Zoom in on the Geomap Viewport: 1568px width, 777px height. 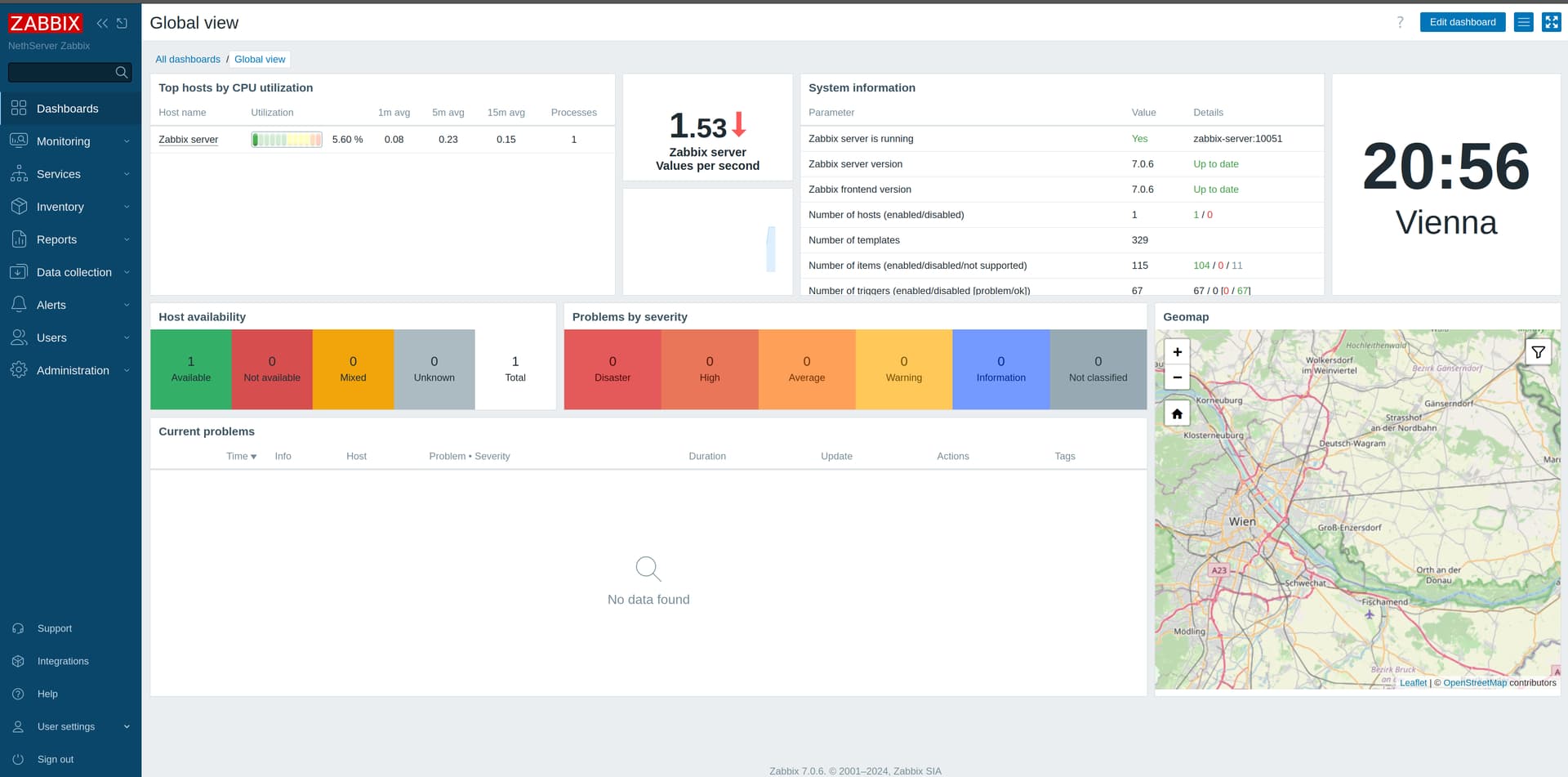tap(1177, 352)
